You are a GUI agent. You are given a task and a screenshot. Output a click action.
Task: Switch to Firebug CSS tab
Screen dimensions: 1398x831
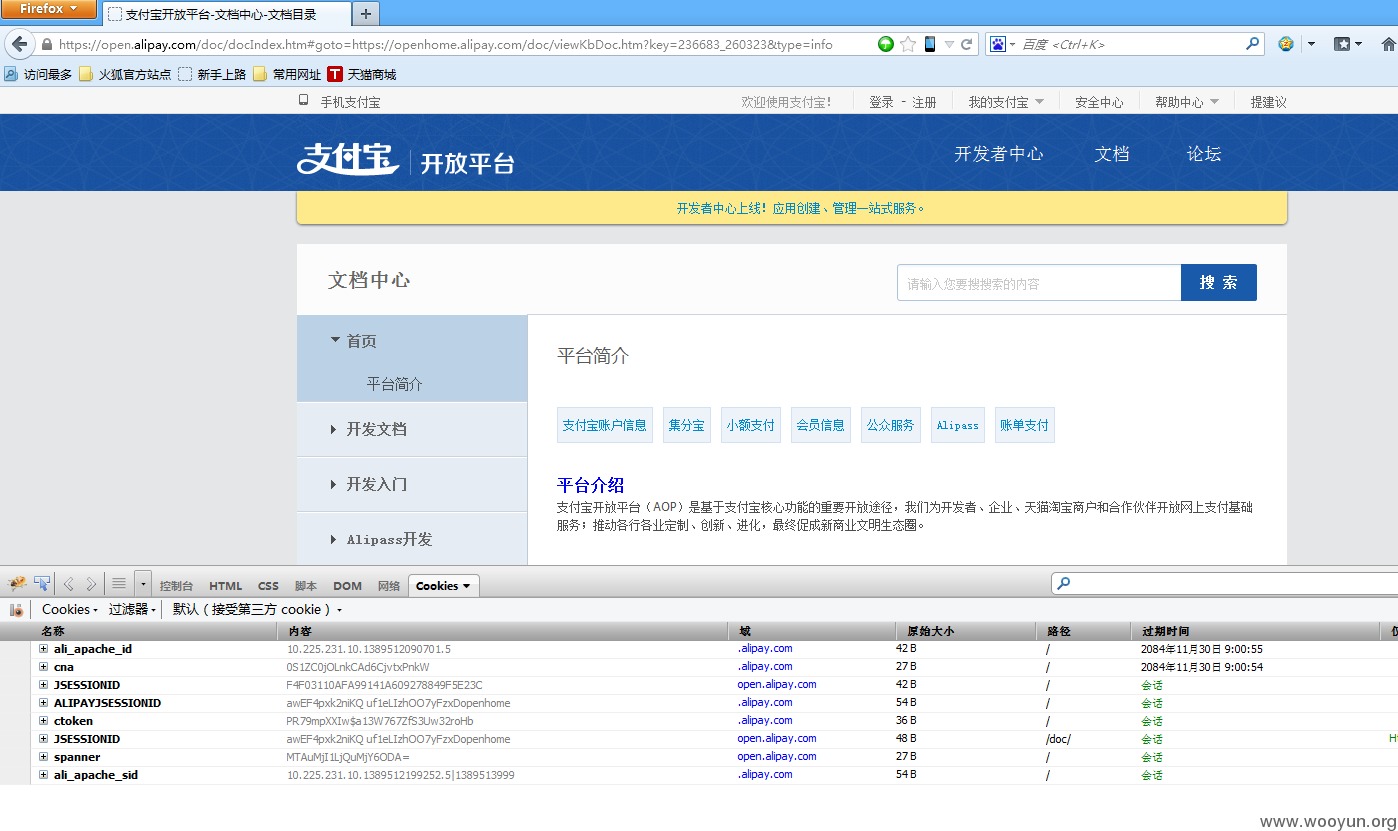point(268,586)
